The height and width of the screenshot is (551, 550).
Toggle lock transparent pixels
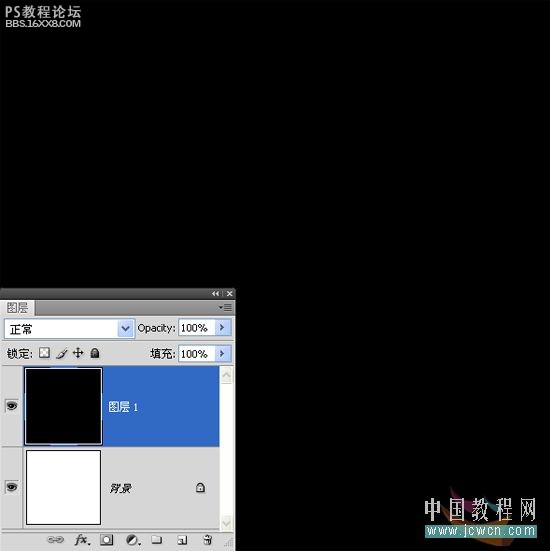[44, 352]
